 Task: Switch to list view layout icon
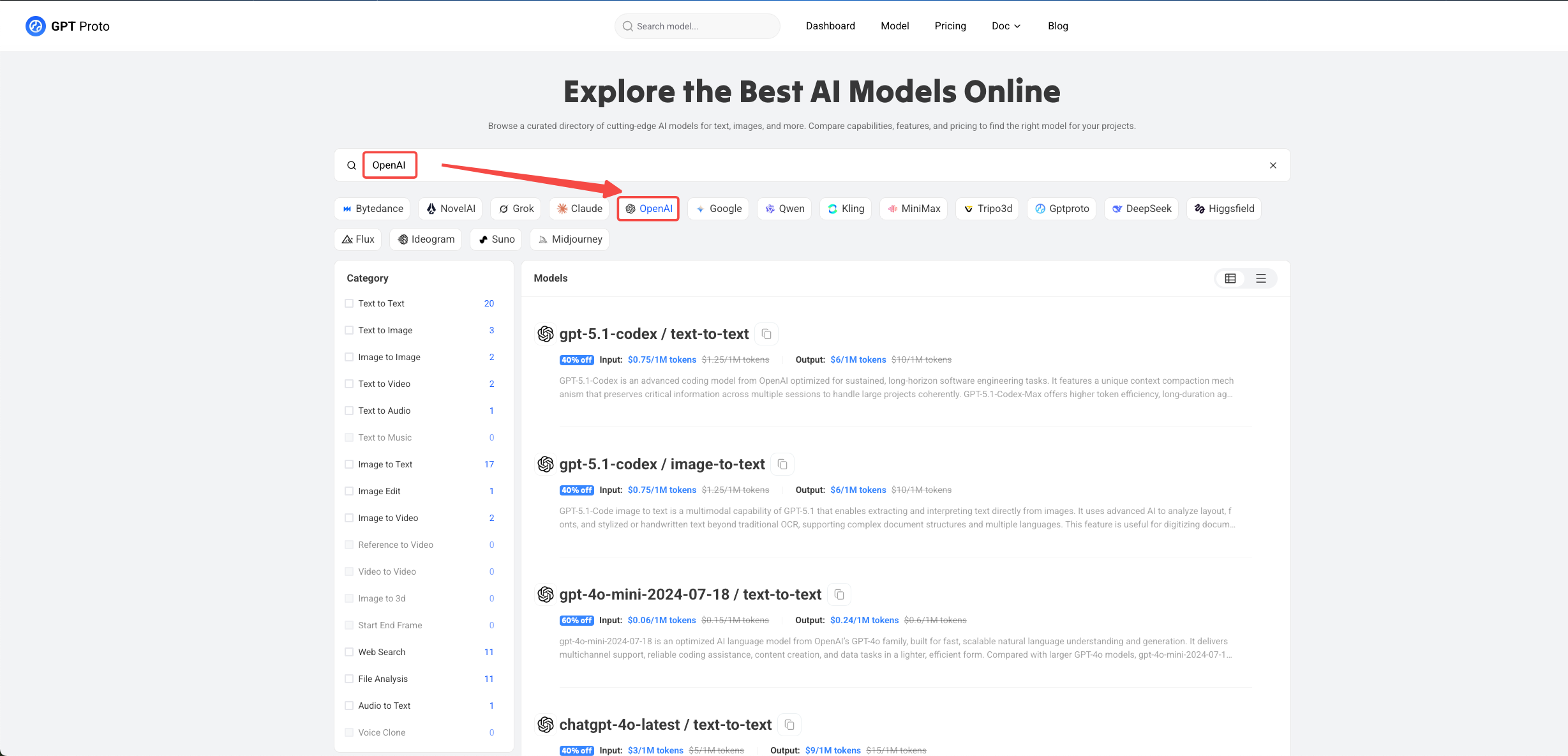1261,278
